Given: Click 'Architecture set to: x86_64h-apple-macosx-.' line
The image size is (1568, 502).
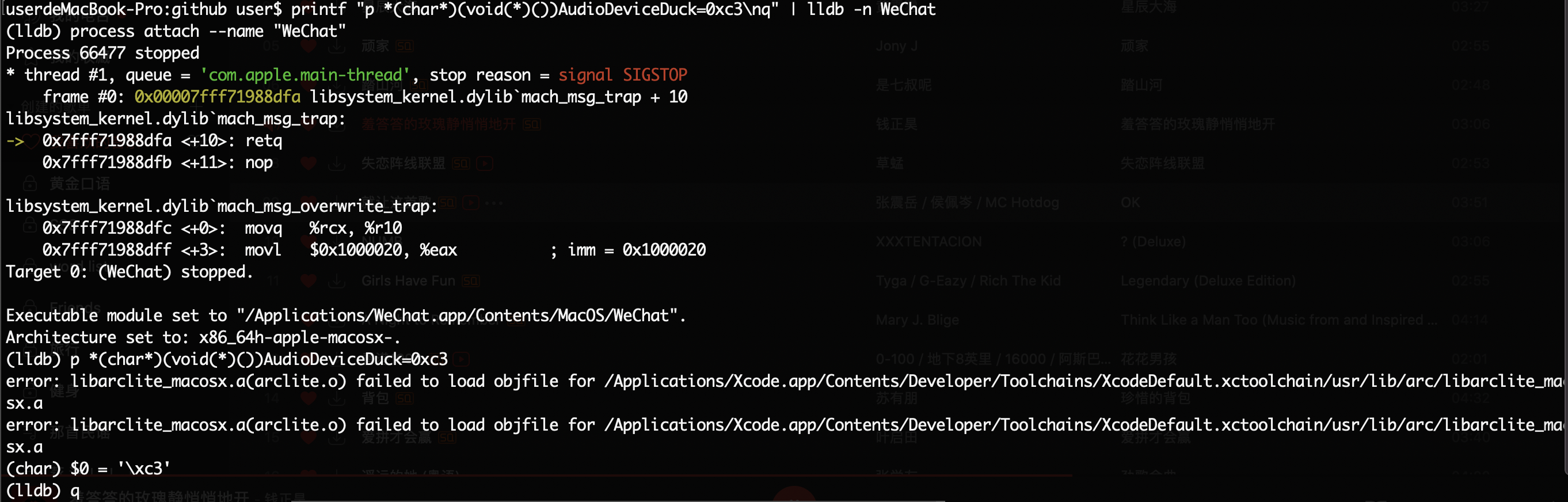Looking at the screenshot, I should pyautogui.click(x=203, y=338).
